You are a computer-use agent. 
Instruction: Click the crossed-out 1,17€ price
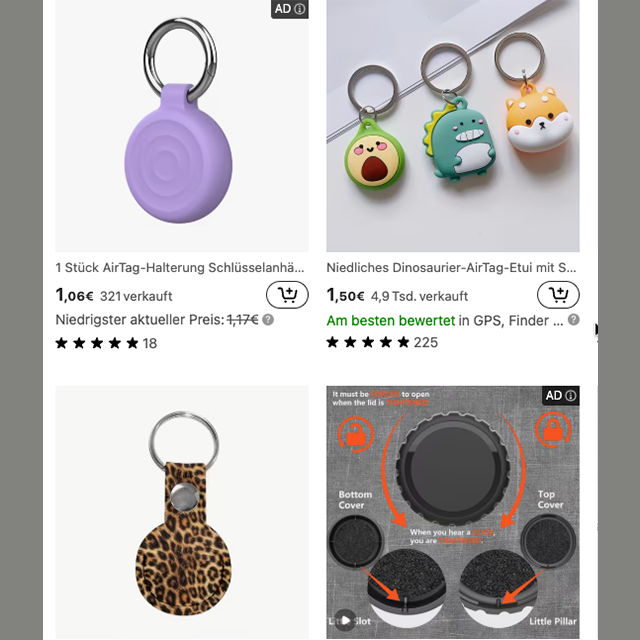[242, 320]
